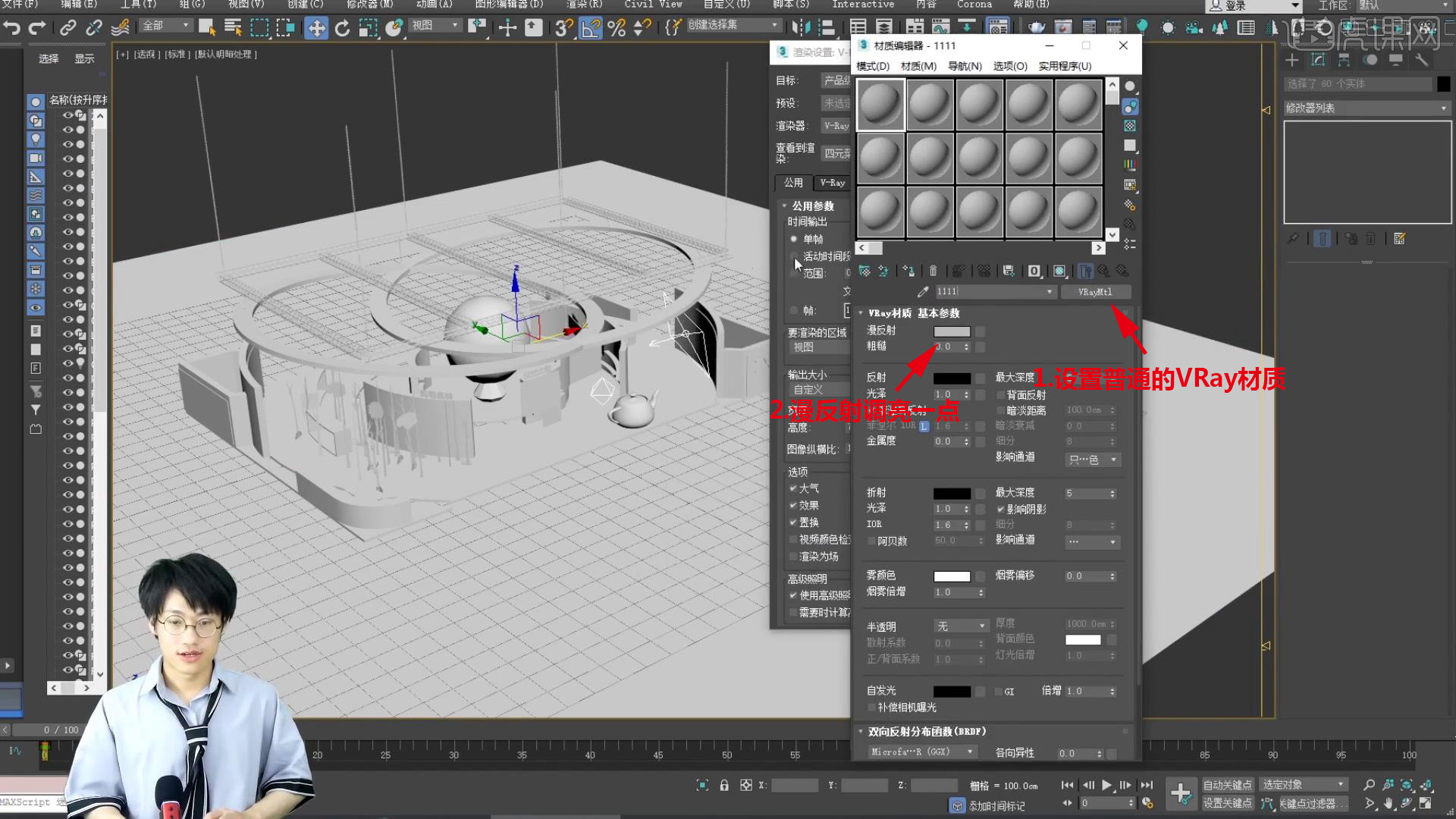1456x819 pixels.
Task: Click the Selection Lock toggle padlock
Action: tap(724, 785)
